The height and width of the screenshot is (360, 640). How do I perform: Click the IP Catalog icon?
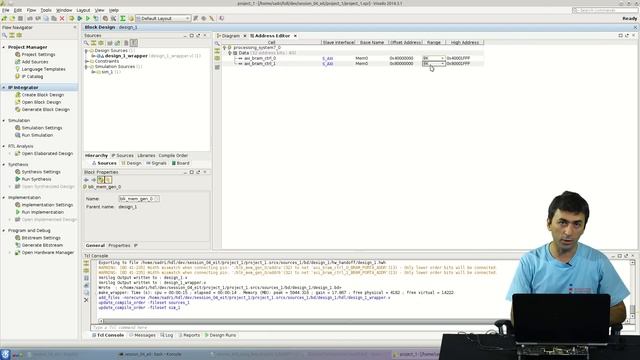18,77
